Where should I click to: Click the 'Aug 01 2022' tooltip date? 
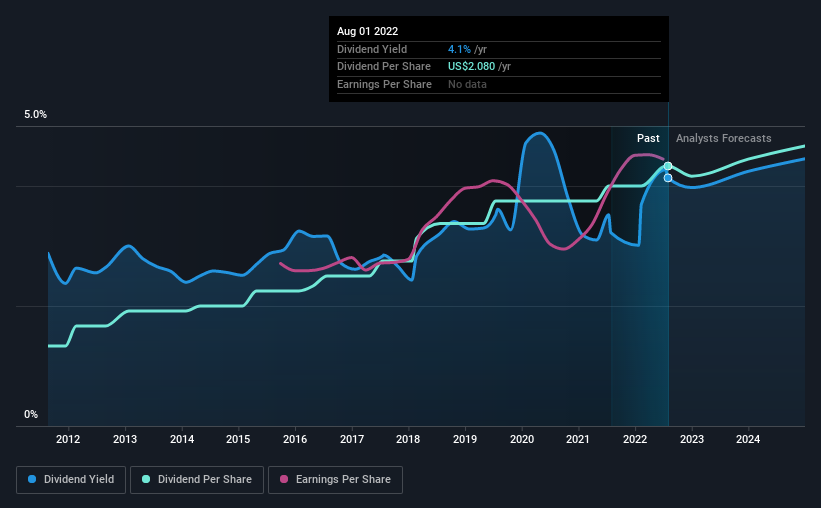click(x=368, y=31)
